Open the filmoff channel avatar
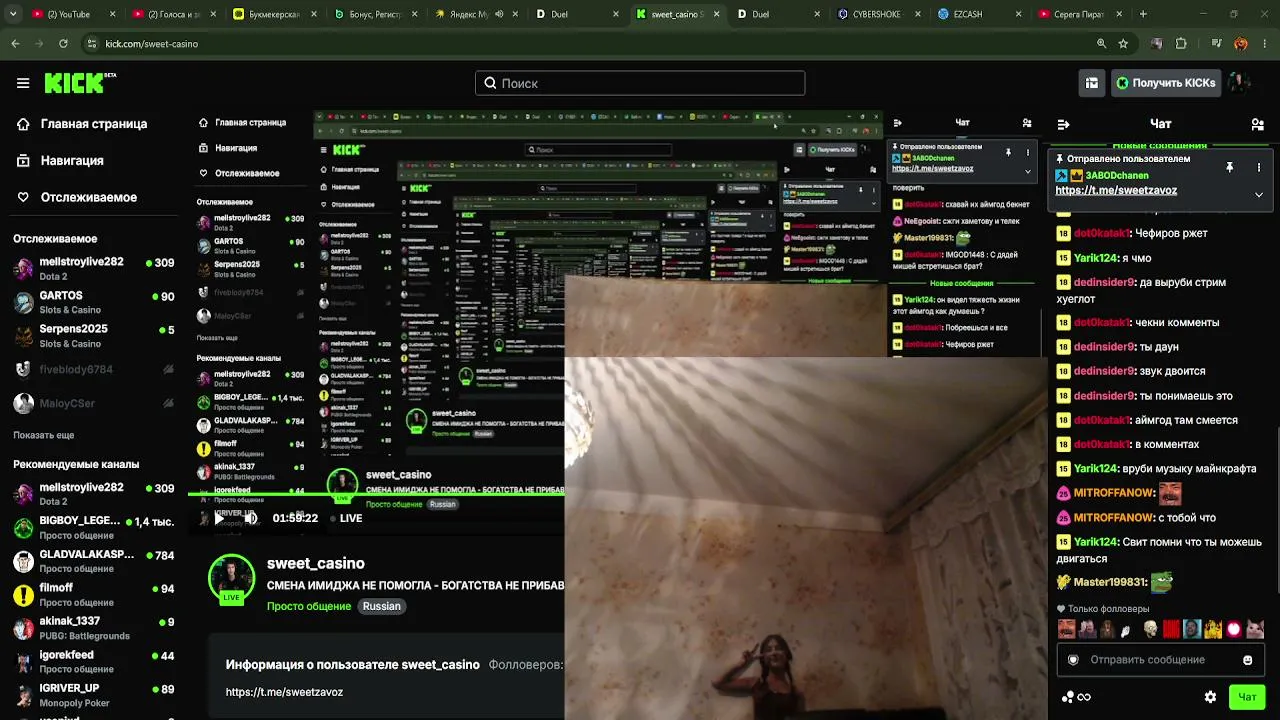This screenshot has width=1280, height=720. click(24, 595)
